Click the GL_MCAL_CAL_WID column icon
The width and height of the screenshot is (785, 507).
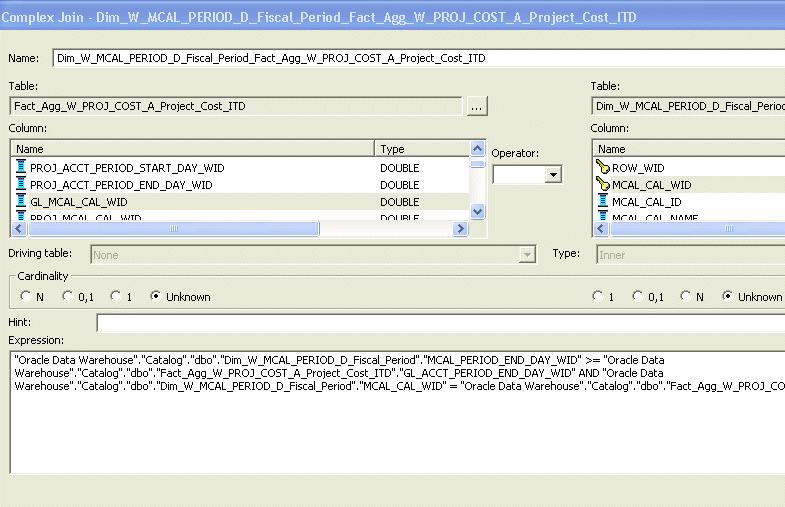21,201
